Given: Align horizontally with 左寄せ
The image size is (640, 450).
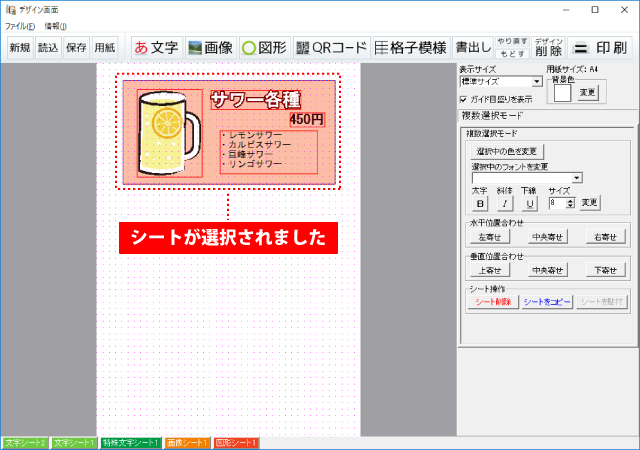Looking at the screenshot, I should click(490, 237).
